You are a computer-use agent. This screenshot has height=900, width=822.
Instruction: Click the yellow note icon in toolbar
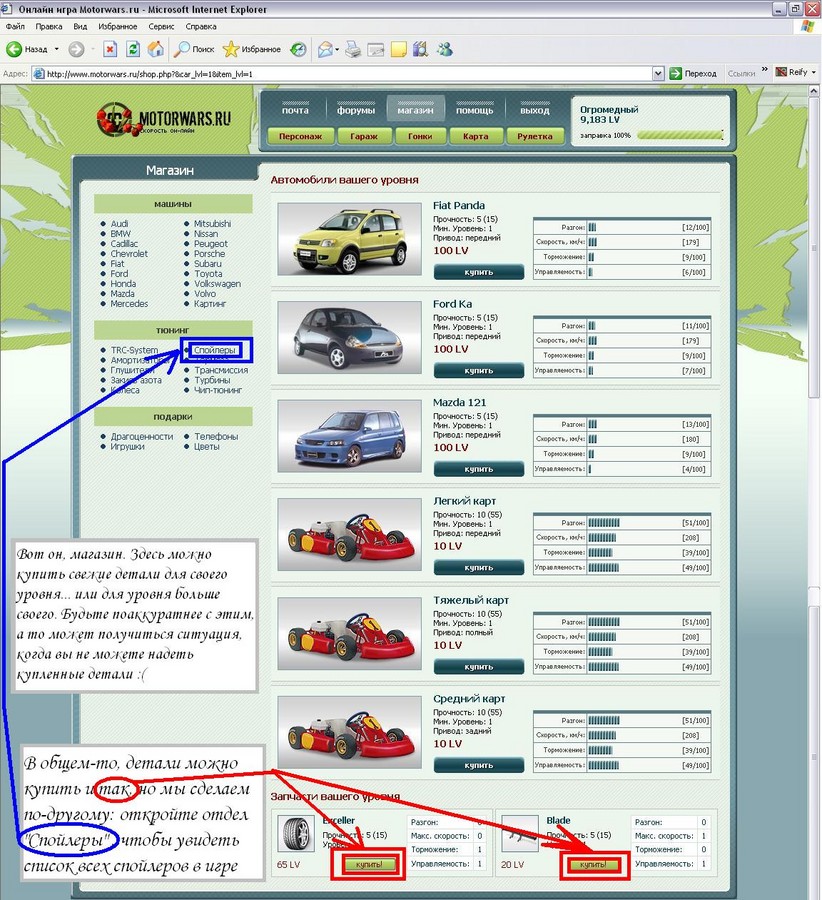click(398, 49)
